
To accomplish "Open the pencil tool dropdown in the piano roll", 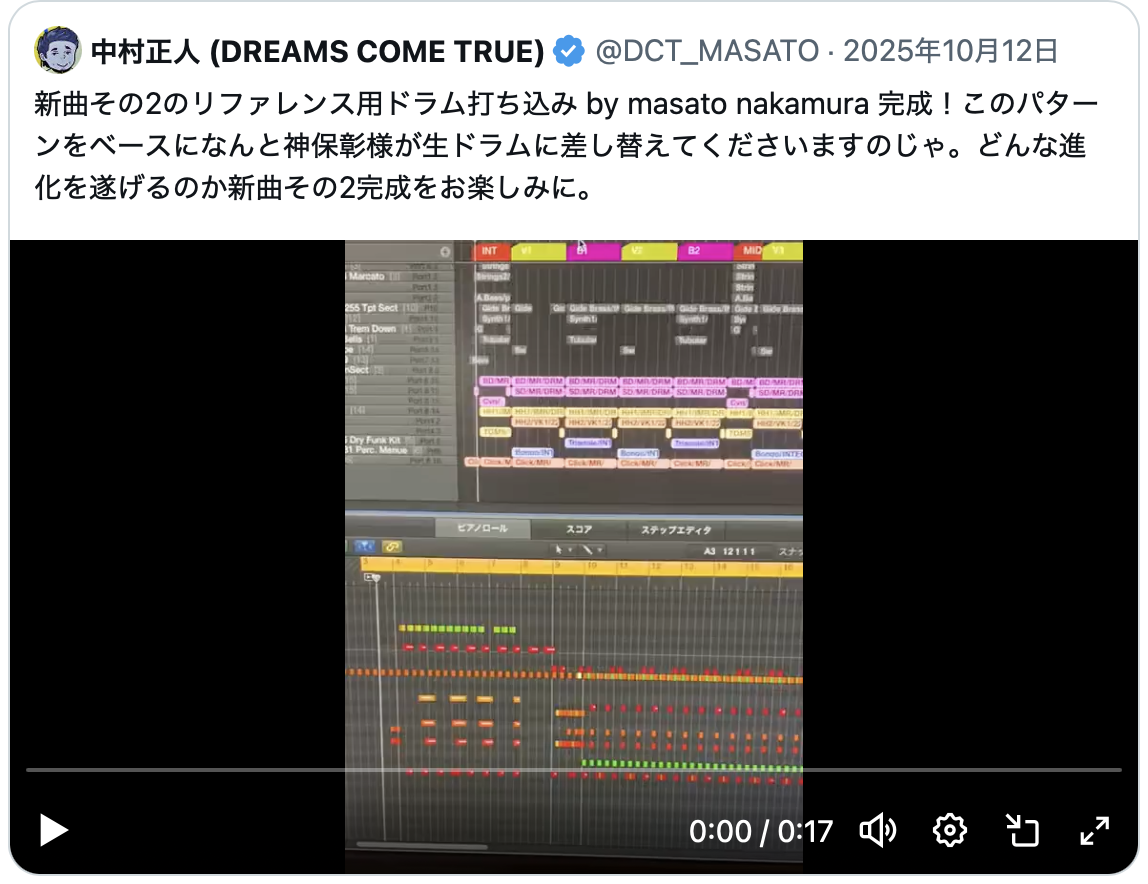I will (x=591, y=549).
